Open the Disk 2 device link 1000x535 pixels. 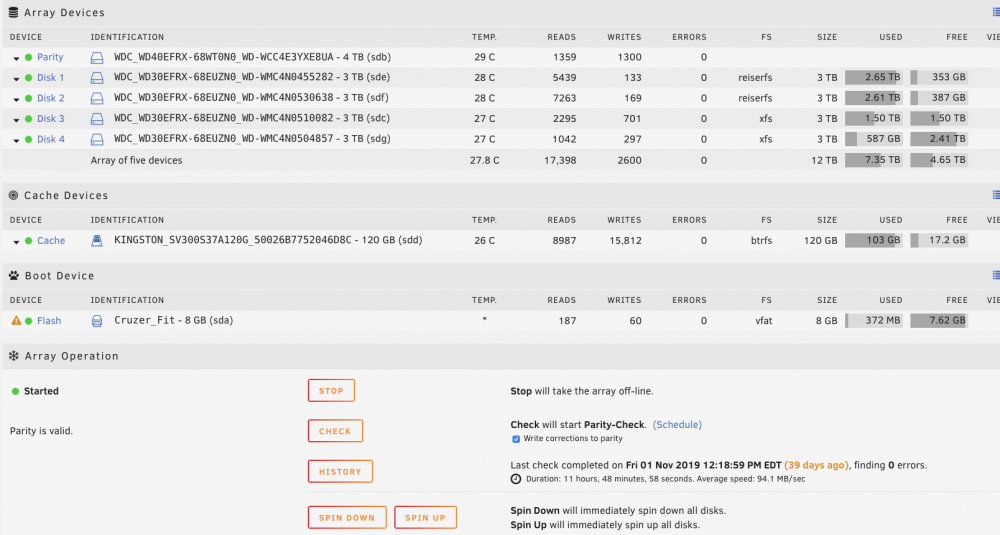tap(50, 98)
